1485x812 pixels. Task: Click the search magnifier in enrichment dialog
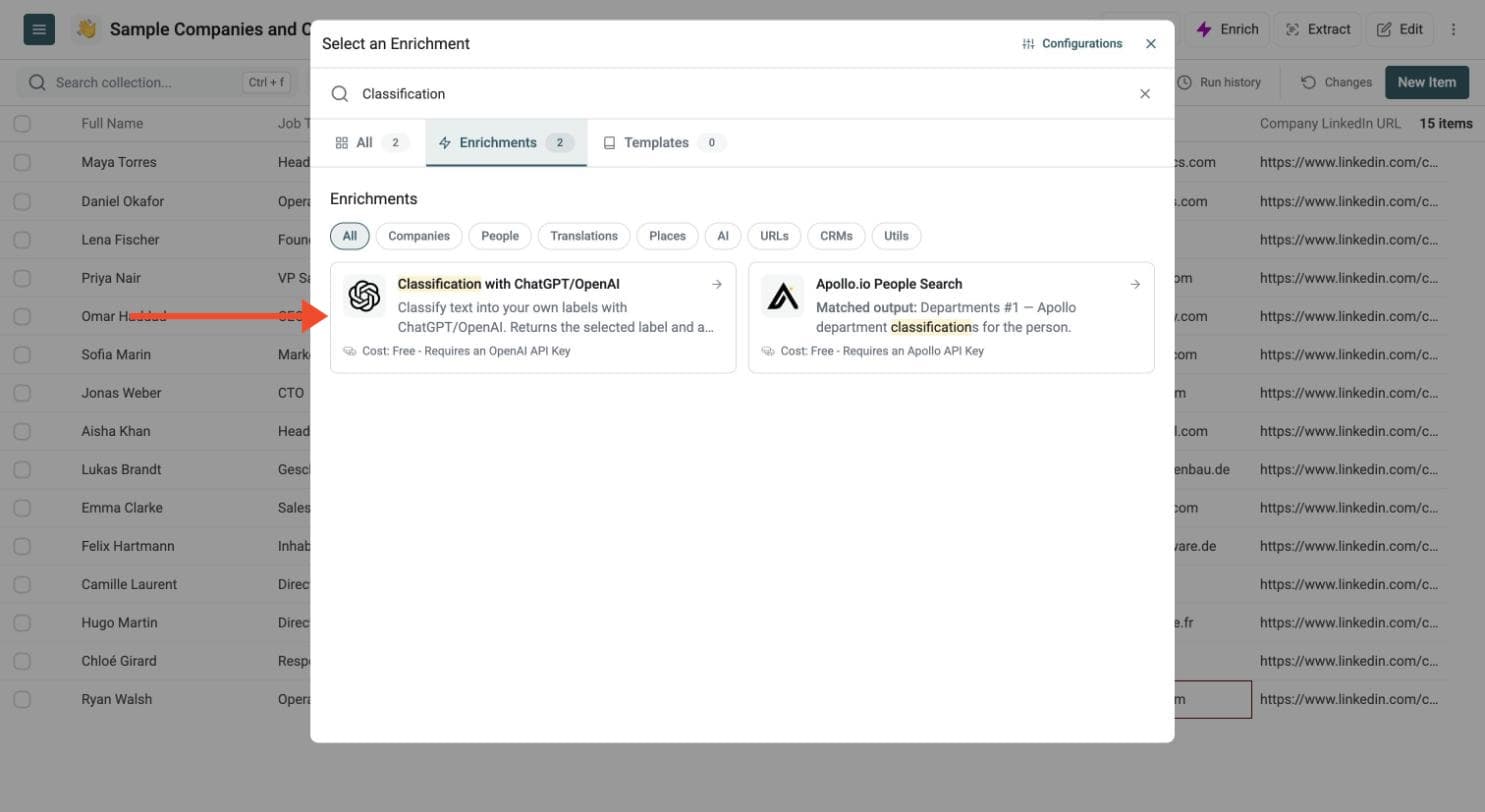[x=340, y=94]
